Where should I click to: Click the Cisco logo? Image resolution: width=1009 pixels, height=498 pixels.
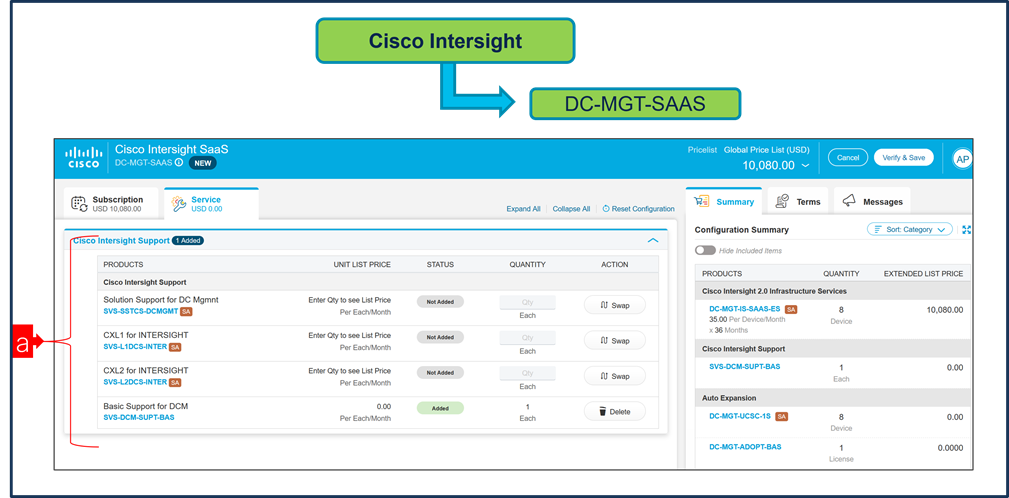point(84,158)
